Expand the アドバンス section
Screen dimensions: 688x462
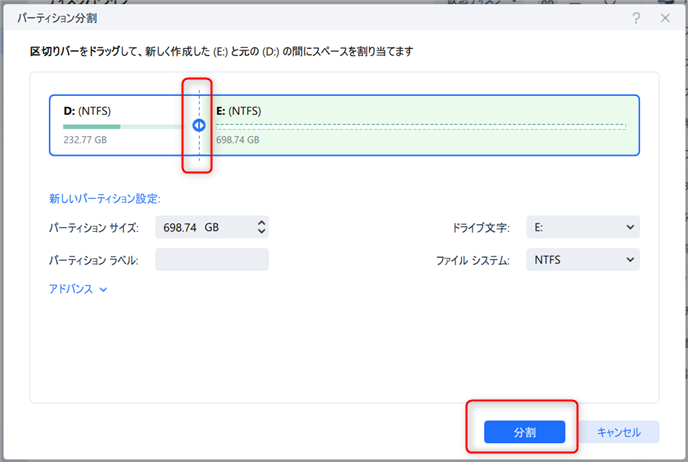(x=78, y=289)
